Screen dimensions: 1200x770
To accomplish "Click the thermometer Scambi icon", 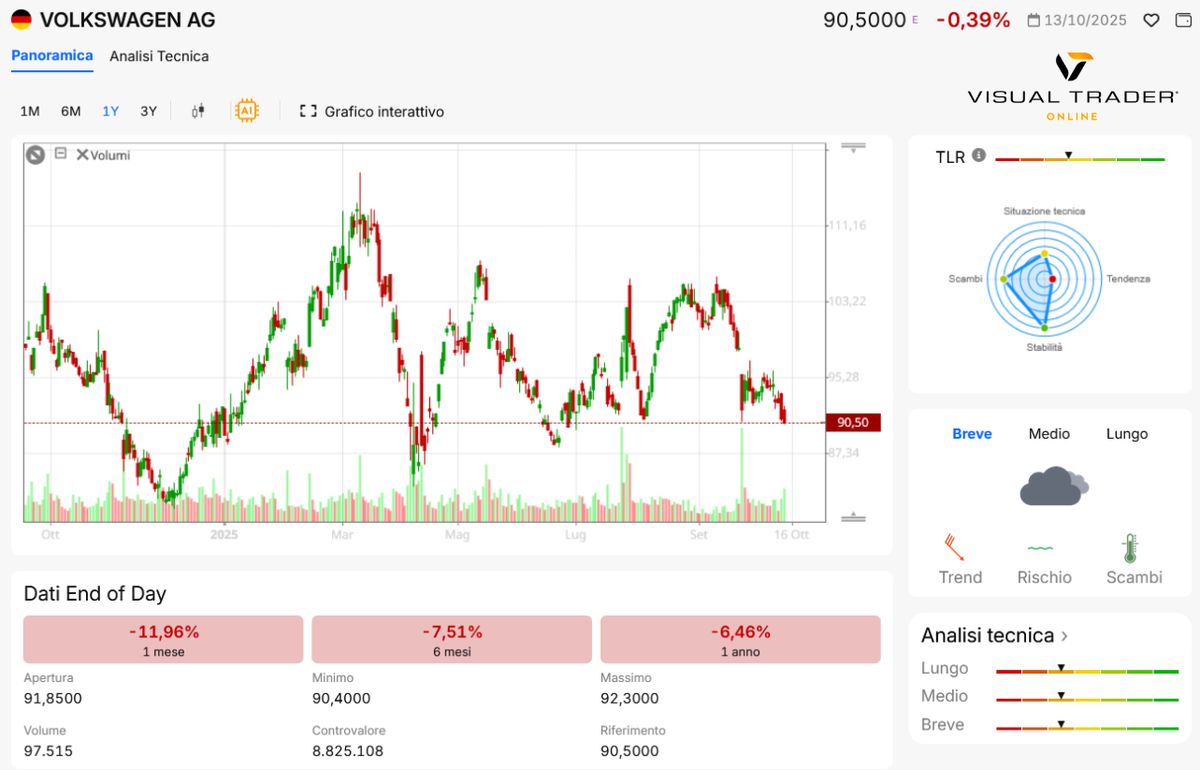I will tap(1130, 548).
